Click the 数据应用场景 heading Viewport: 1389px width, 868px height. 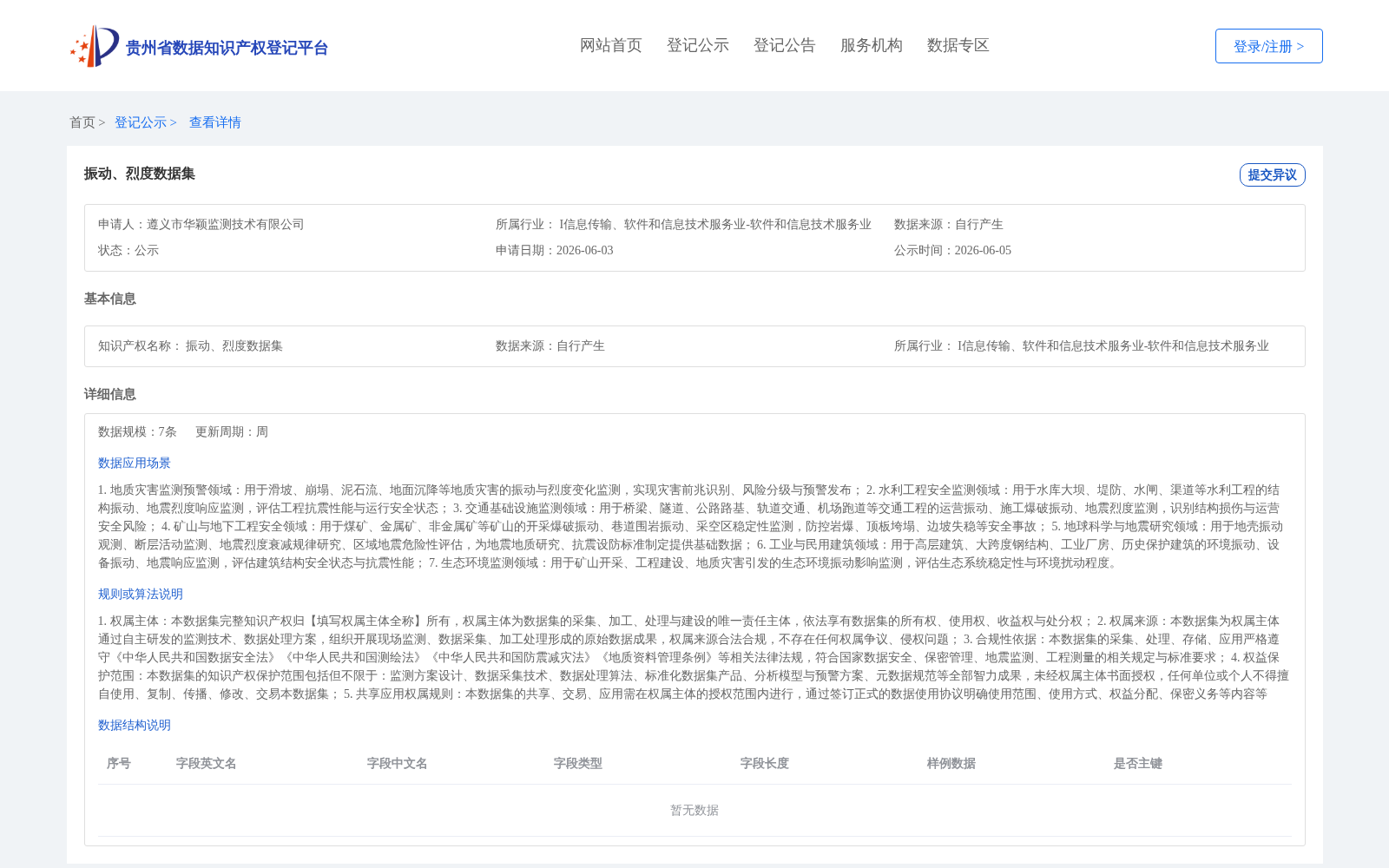click(135, 463)
